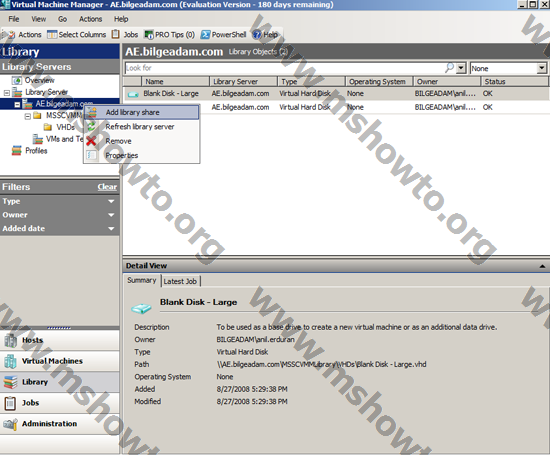Collapse the Library Server tree node

click(6, 93)
